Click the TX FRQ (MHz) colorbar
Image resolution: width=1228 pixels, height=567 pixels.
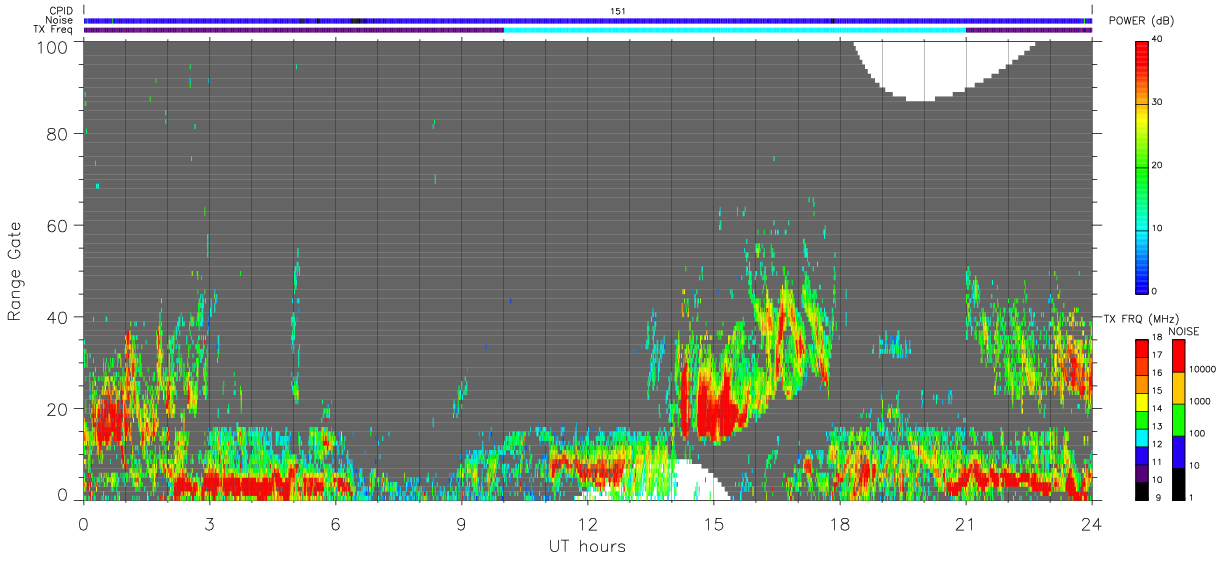click(x=1143, y=420)
